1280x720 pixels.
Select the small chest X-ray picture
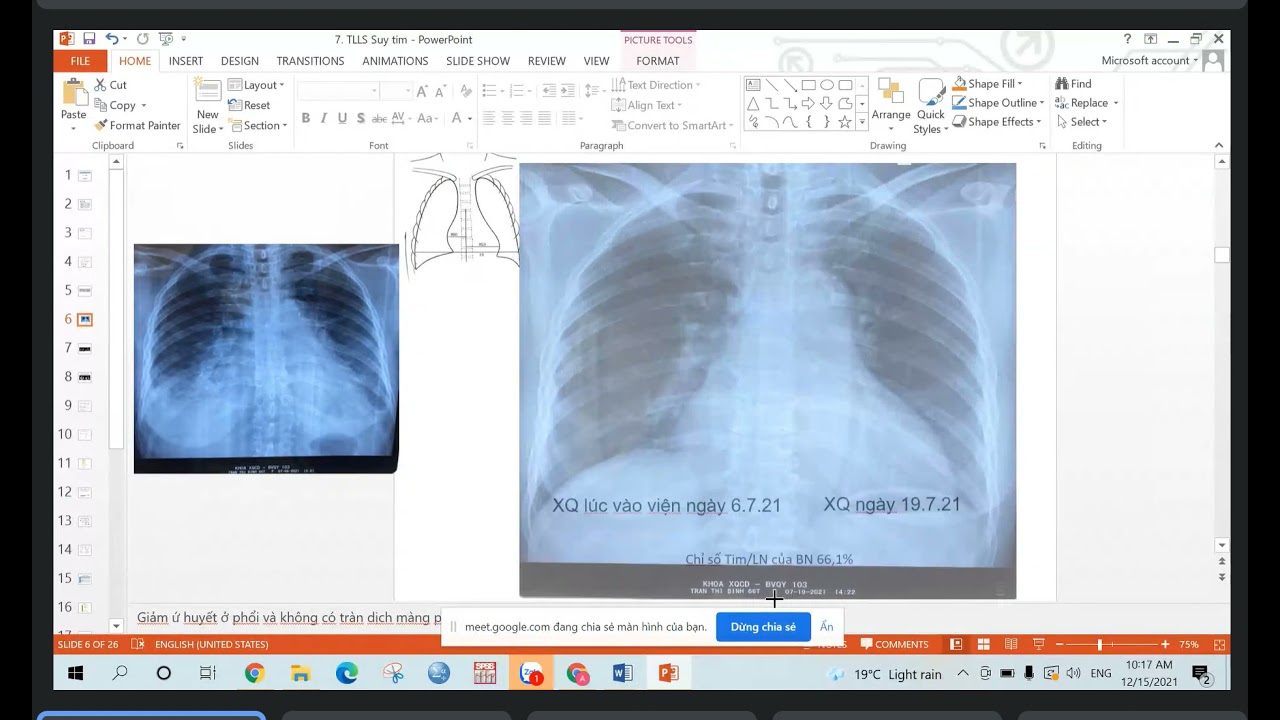click(266, 358)
